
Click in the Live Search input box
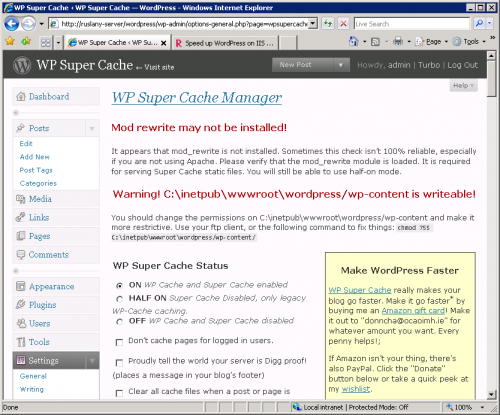tap(412, 24)
